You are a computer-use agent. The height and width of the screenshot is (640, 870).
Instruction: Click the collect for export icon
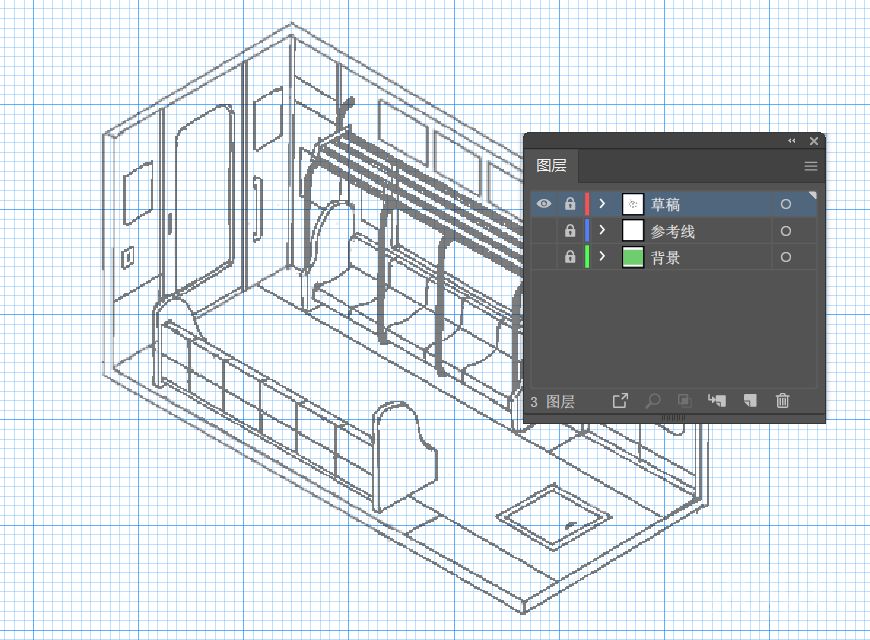point(620,400)
